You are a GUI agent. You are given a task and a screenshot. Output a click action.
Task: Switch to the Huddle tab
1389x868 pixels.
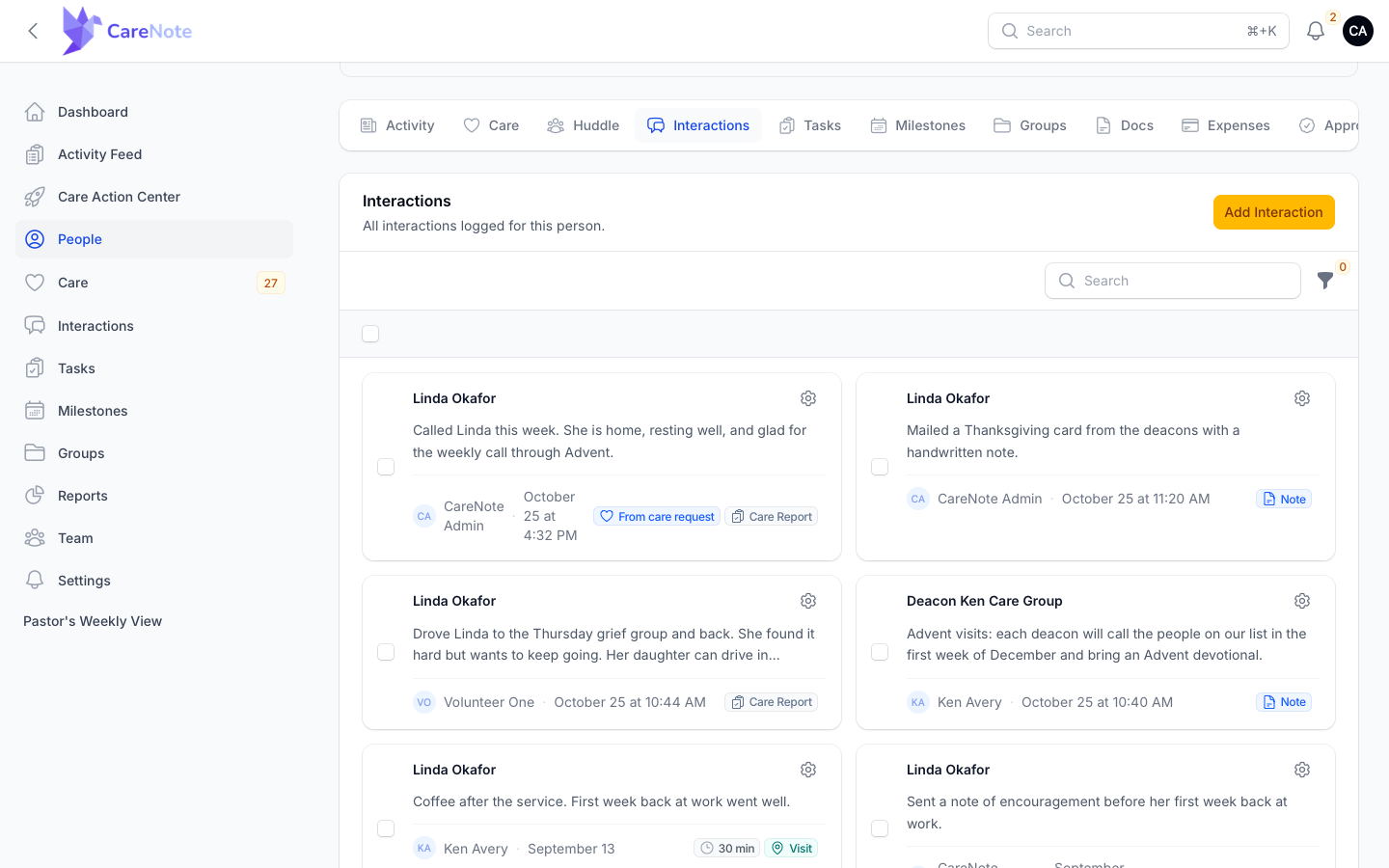click(x=584, y=125)
